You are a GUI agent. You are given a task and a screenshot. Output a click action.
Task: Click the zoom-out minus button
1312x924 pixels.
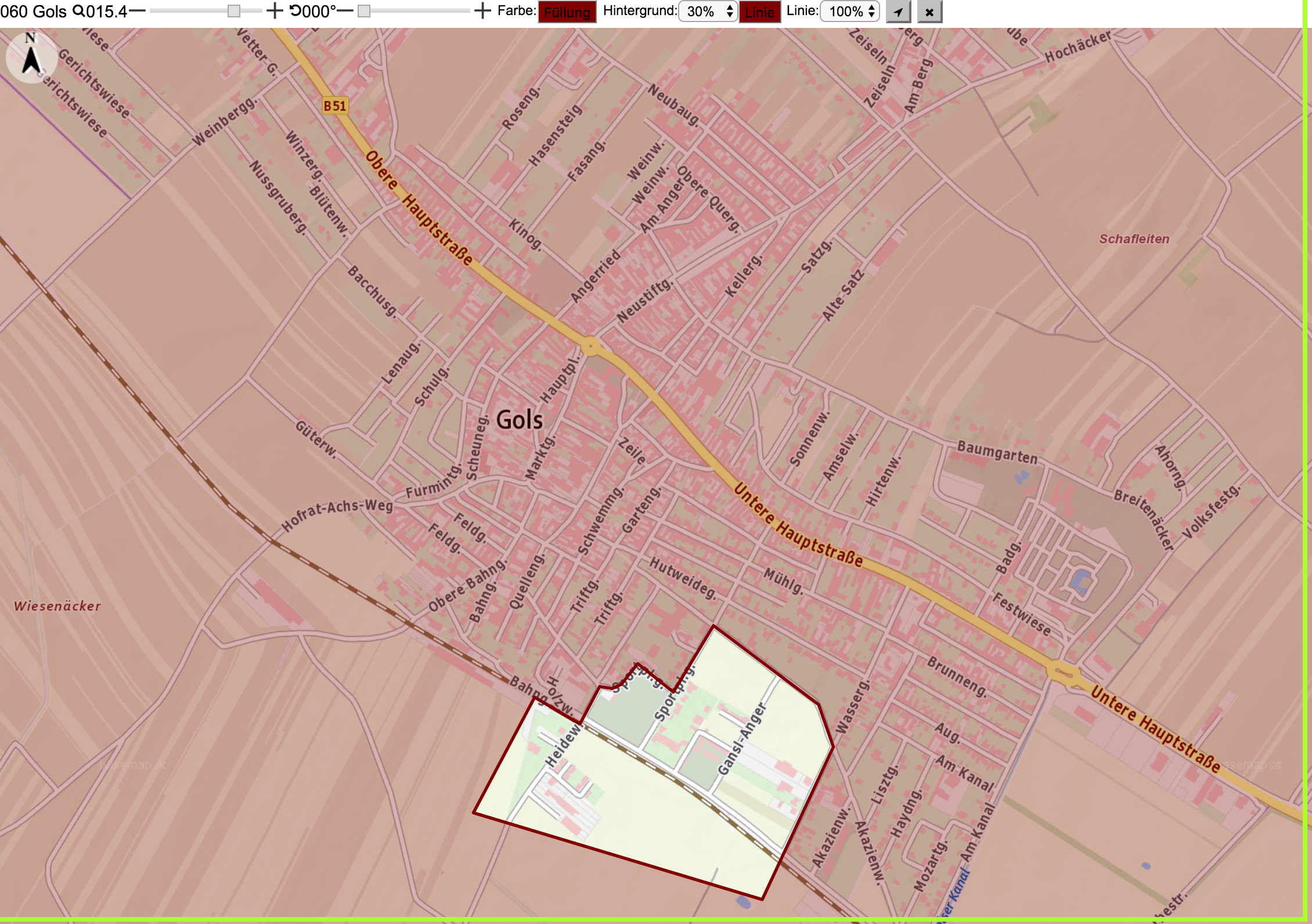pyautogui.click(x=138, y=11)
